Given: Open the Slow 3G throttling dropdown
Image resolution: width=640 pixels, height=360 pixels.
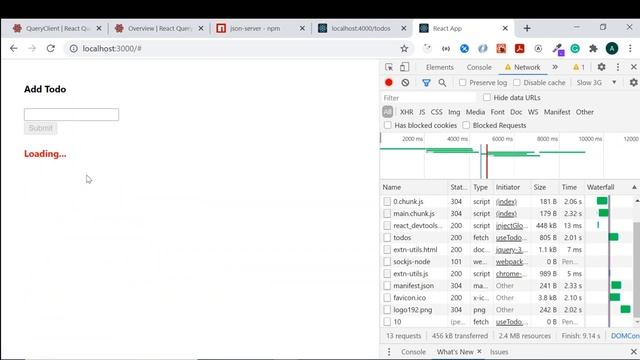Looking at the screenshot, I should [596, 82].
